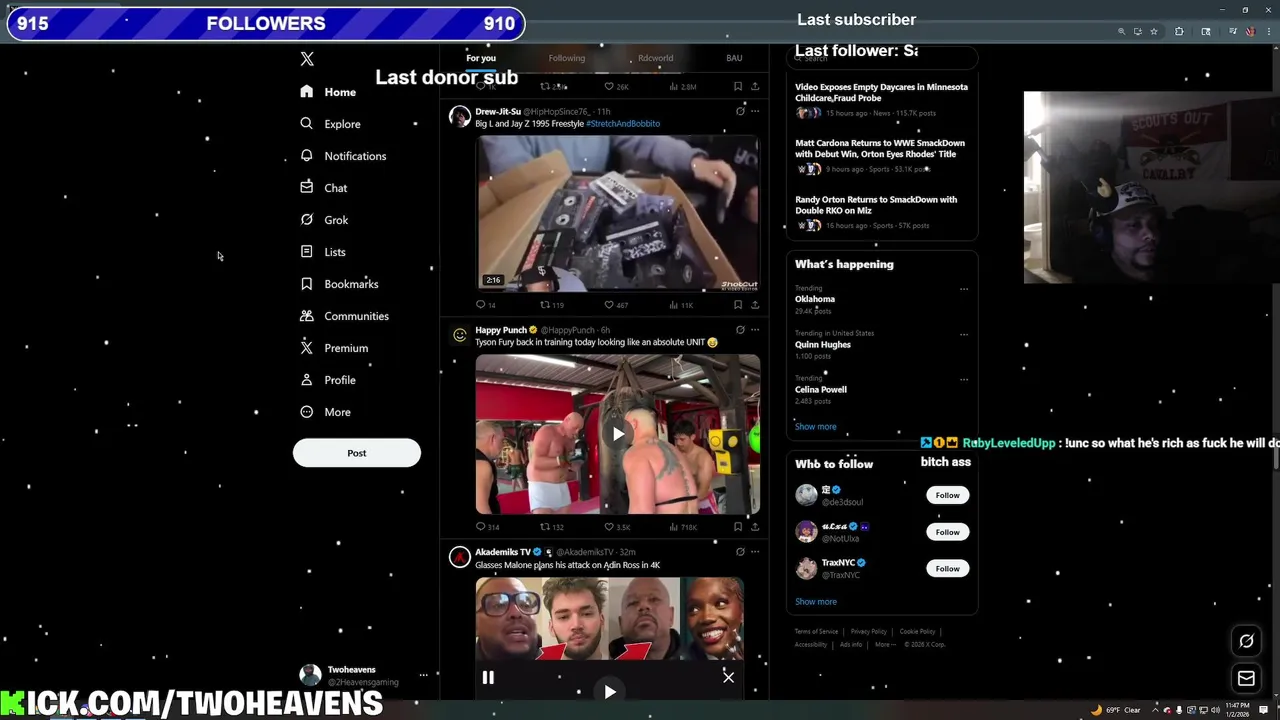Bookmark the top post with 2.8M views
Screen dimensions: 1280x720
point(738,87)
